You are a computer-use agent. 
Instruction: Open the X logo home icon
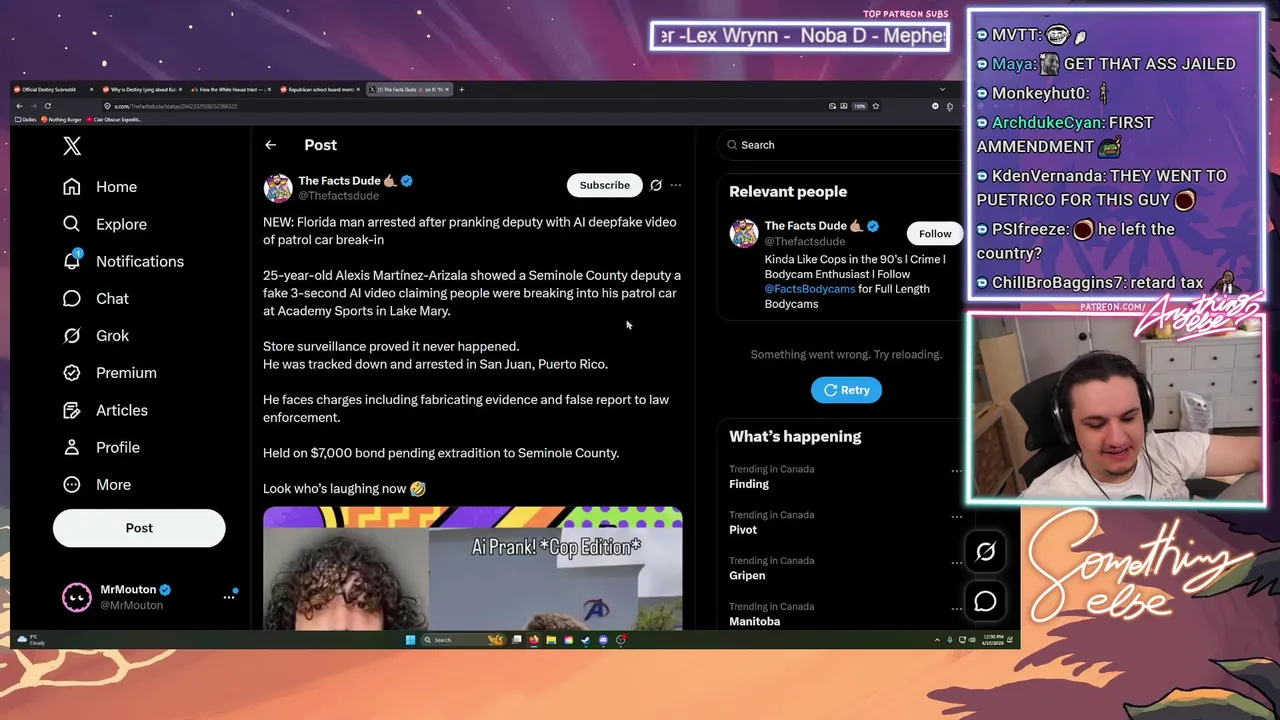[x=72, y=146]
